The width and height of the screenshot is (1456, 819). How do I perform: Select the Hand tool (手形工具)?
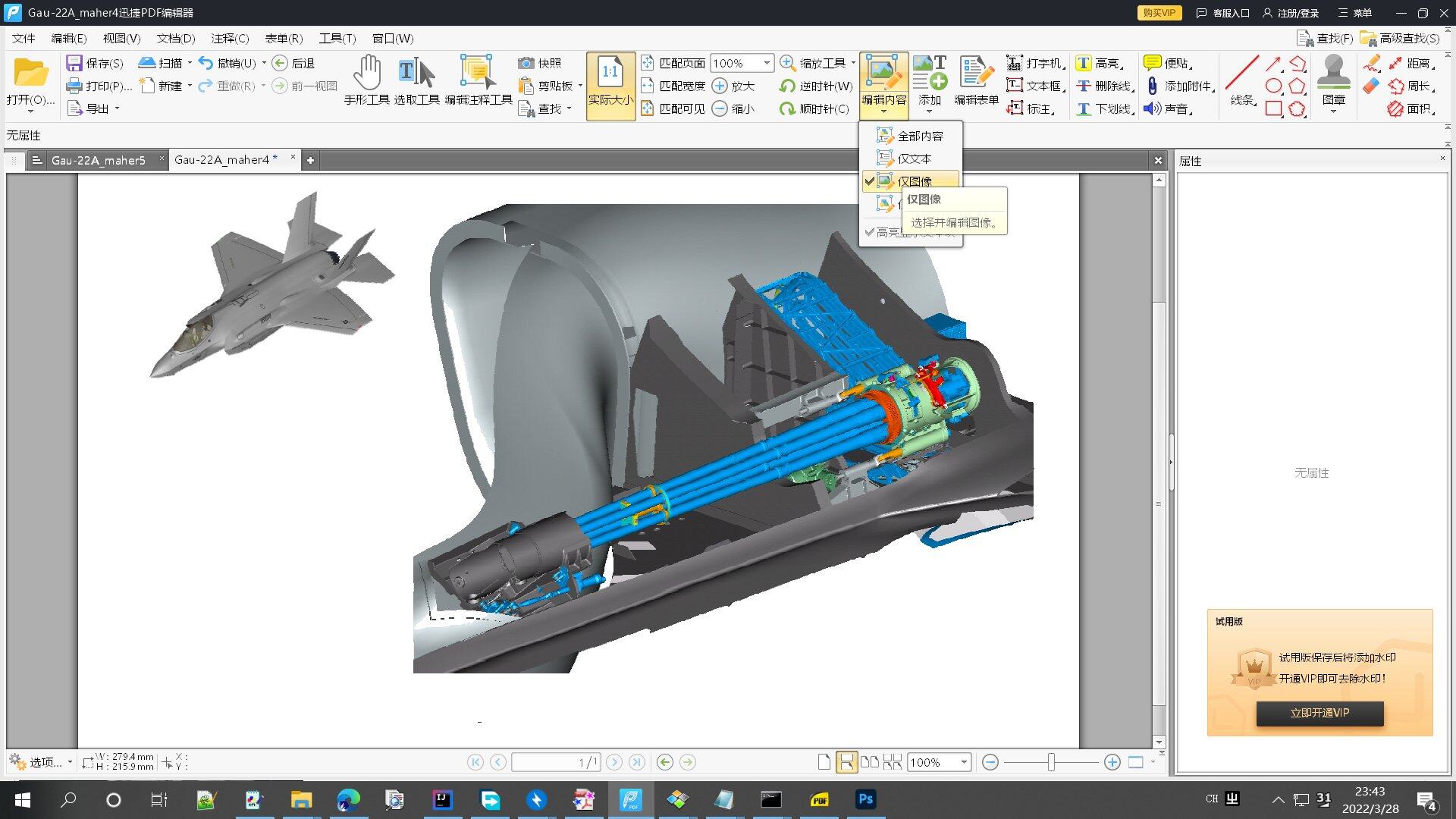click(x=367, y=80)
